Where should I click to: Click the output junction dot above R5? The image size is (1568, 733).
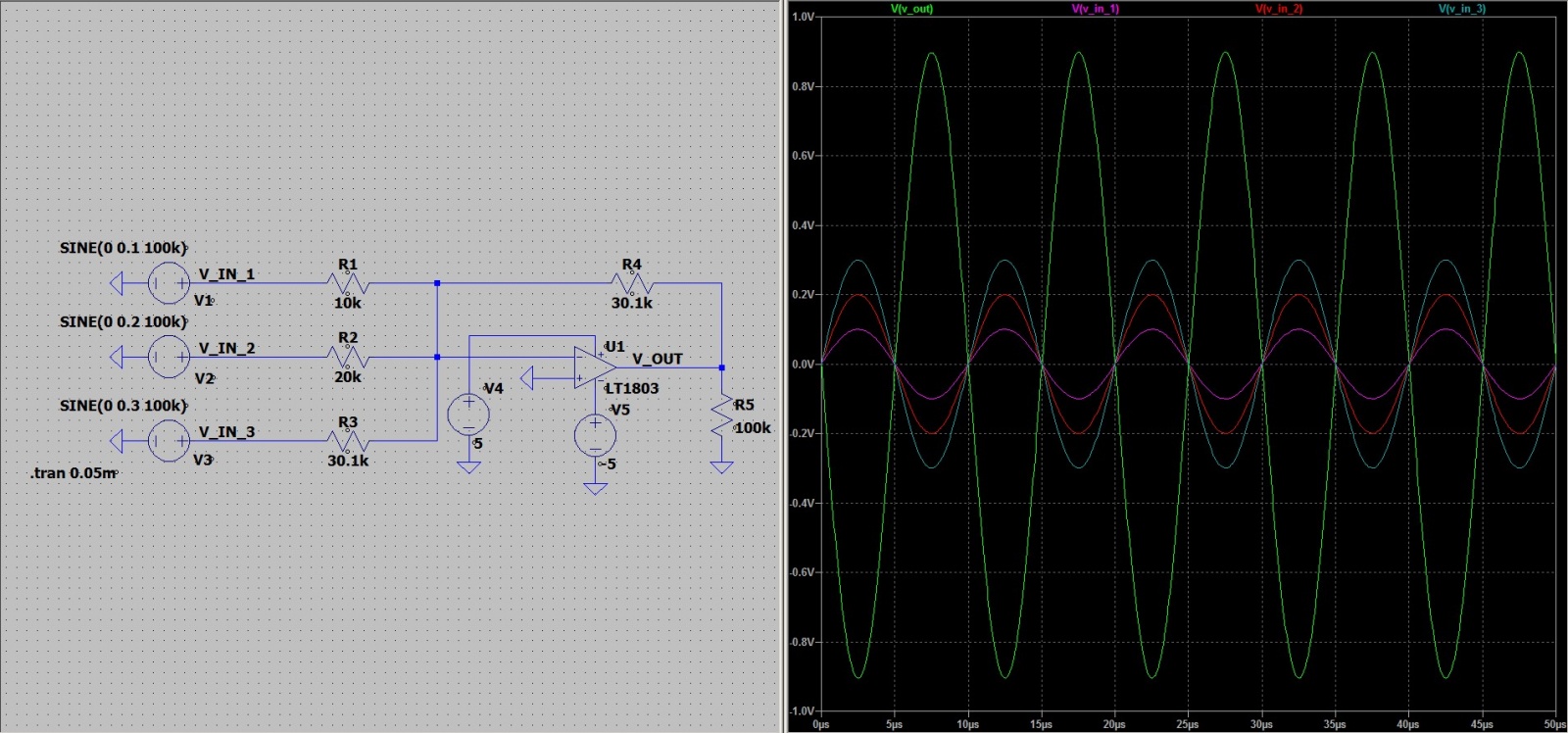point(721,367)
